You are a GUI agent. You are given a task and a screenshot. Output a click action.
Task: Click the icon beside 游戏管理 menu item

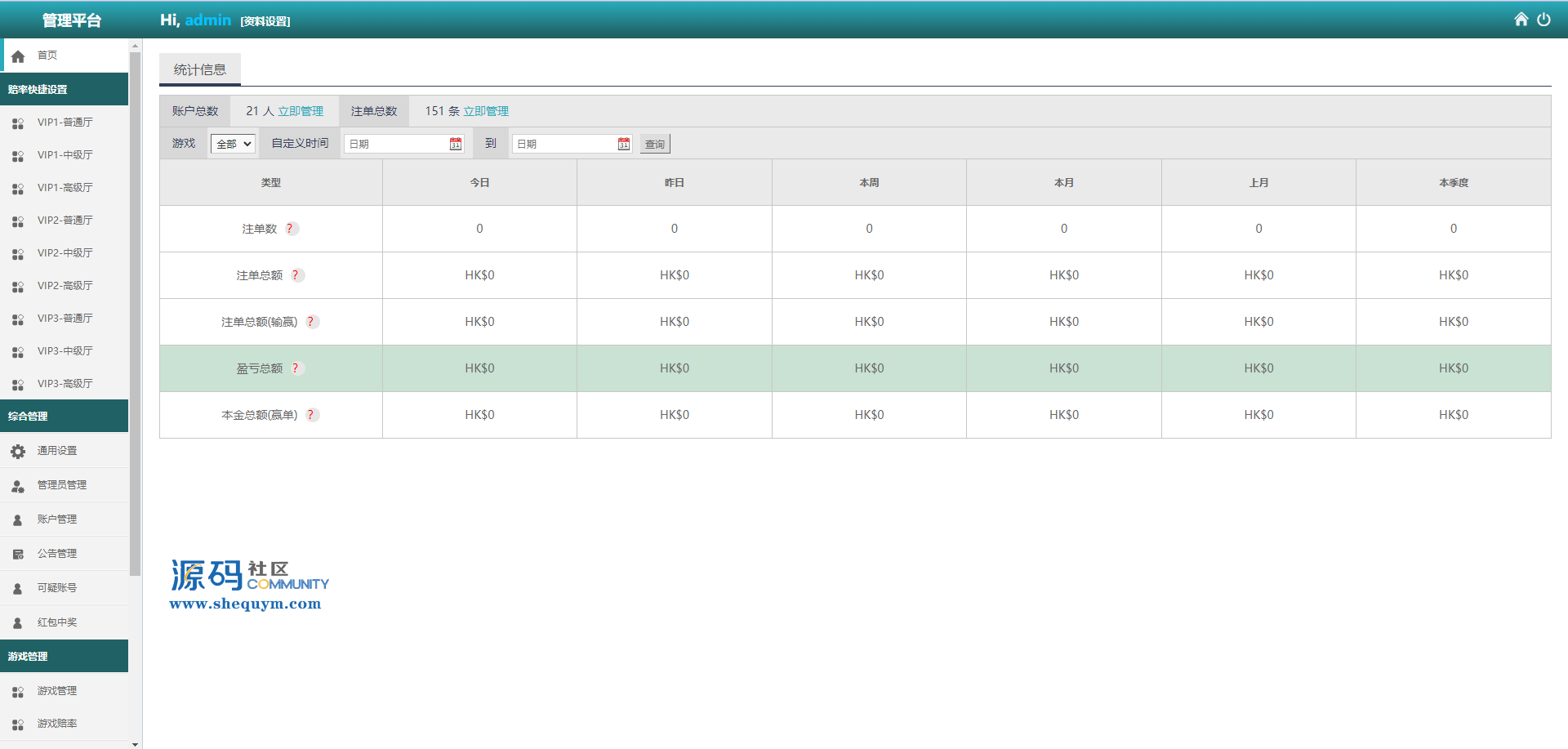click(x=18, y=692)
